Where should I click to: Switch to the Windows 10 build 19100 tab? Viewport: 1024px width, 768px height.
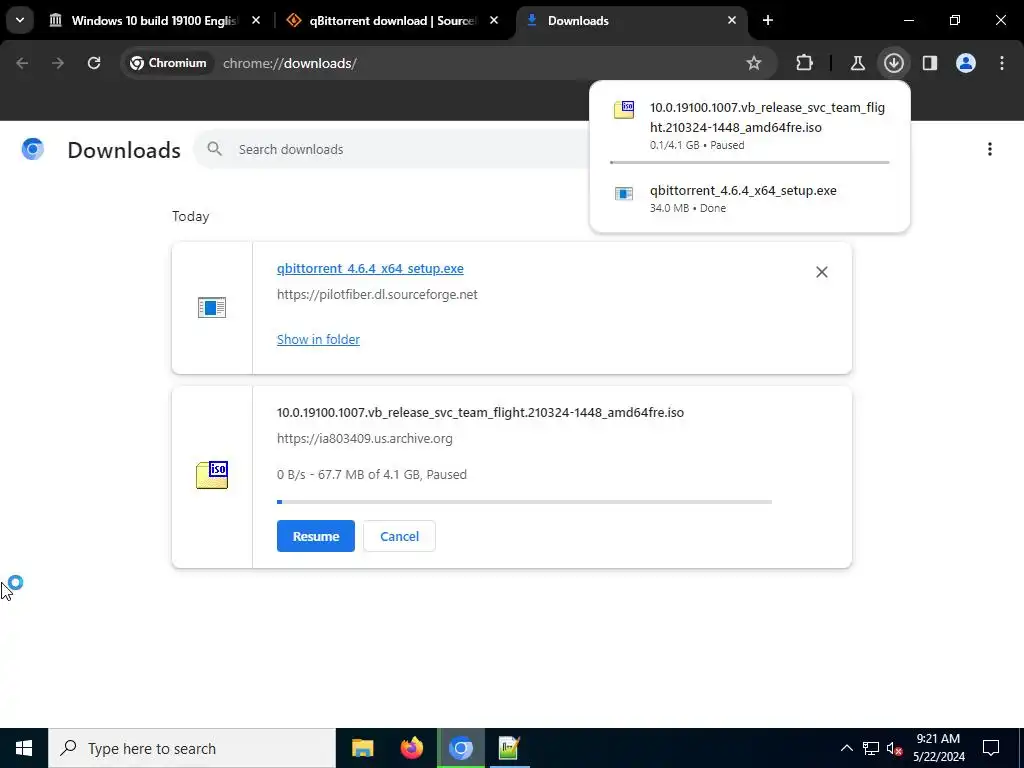[x=154, y=20]
